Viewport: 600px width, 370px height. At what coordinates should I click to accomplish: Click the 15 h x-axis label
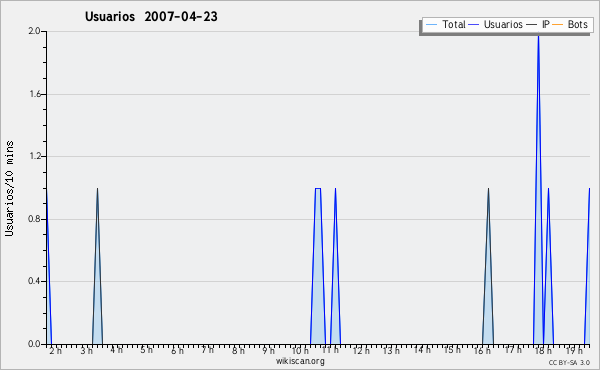tap(452, 350)
